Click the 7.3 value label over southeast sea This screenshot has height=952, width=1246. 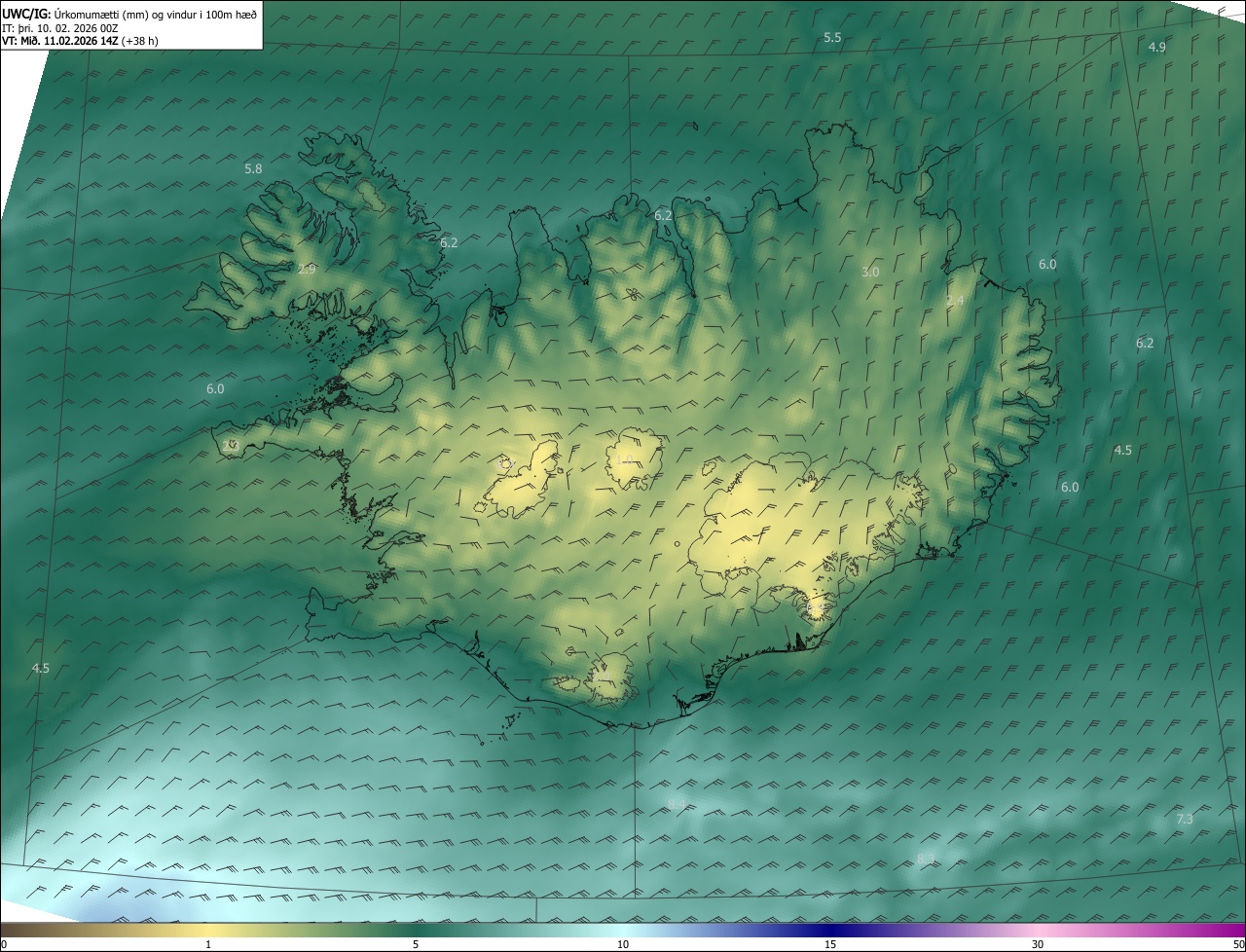[x=1185, y=819]
